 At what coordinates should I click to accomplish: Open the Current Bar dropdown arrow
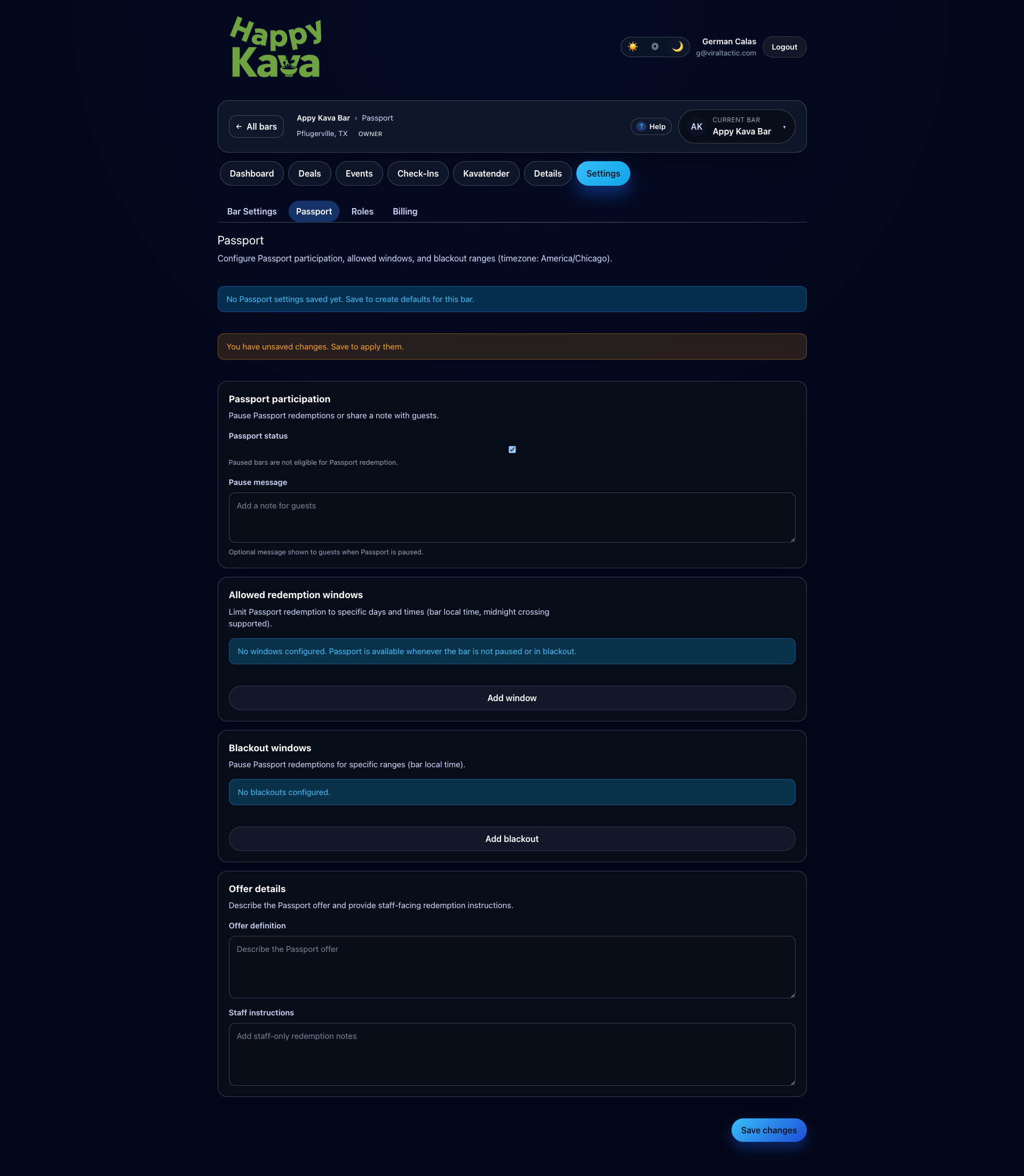click(784, 127)
